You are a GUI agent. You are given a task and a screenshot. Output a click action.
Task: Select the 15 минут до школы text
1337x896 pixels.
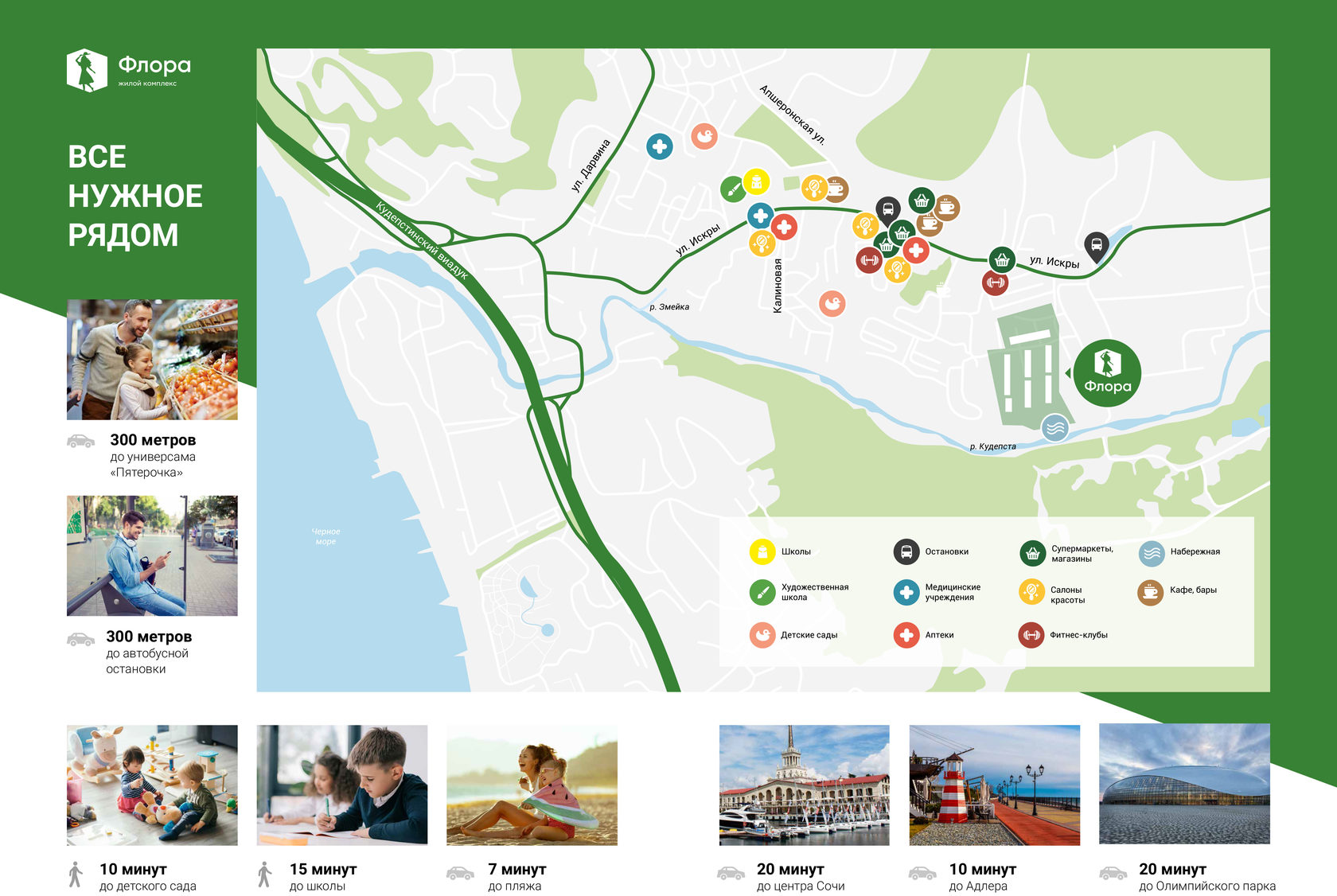pos(323,877)
